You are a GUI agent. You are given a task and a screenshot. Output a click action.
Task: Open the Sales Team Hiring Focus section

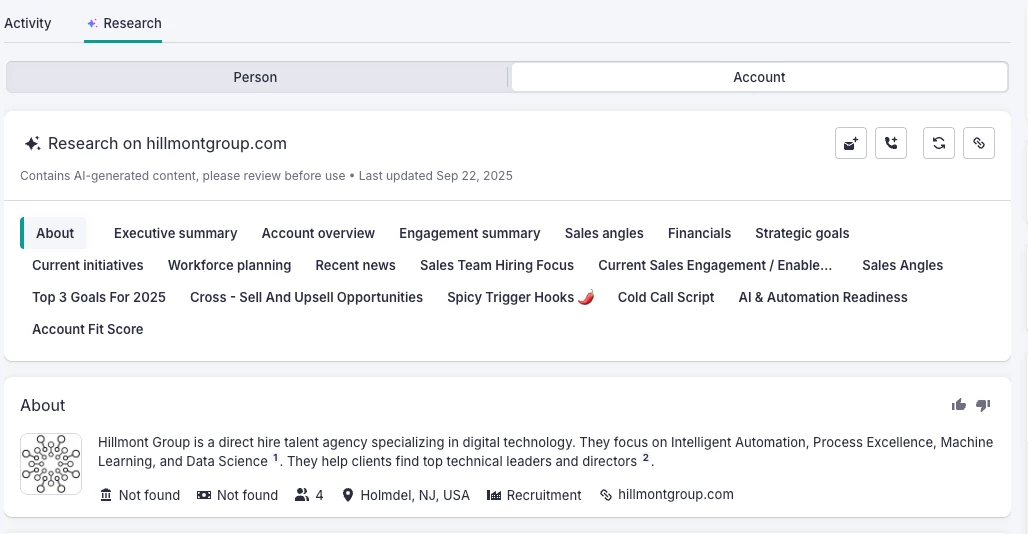point(497,265)
